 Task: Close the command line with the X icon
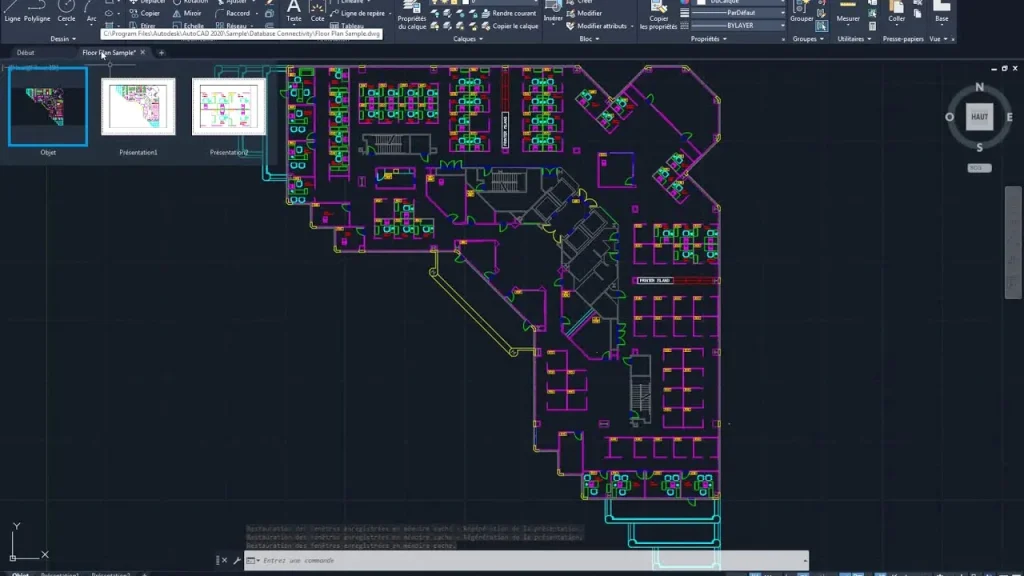tap(224, 560)
